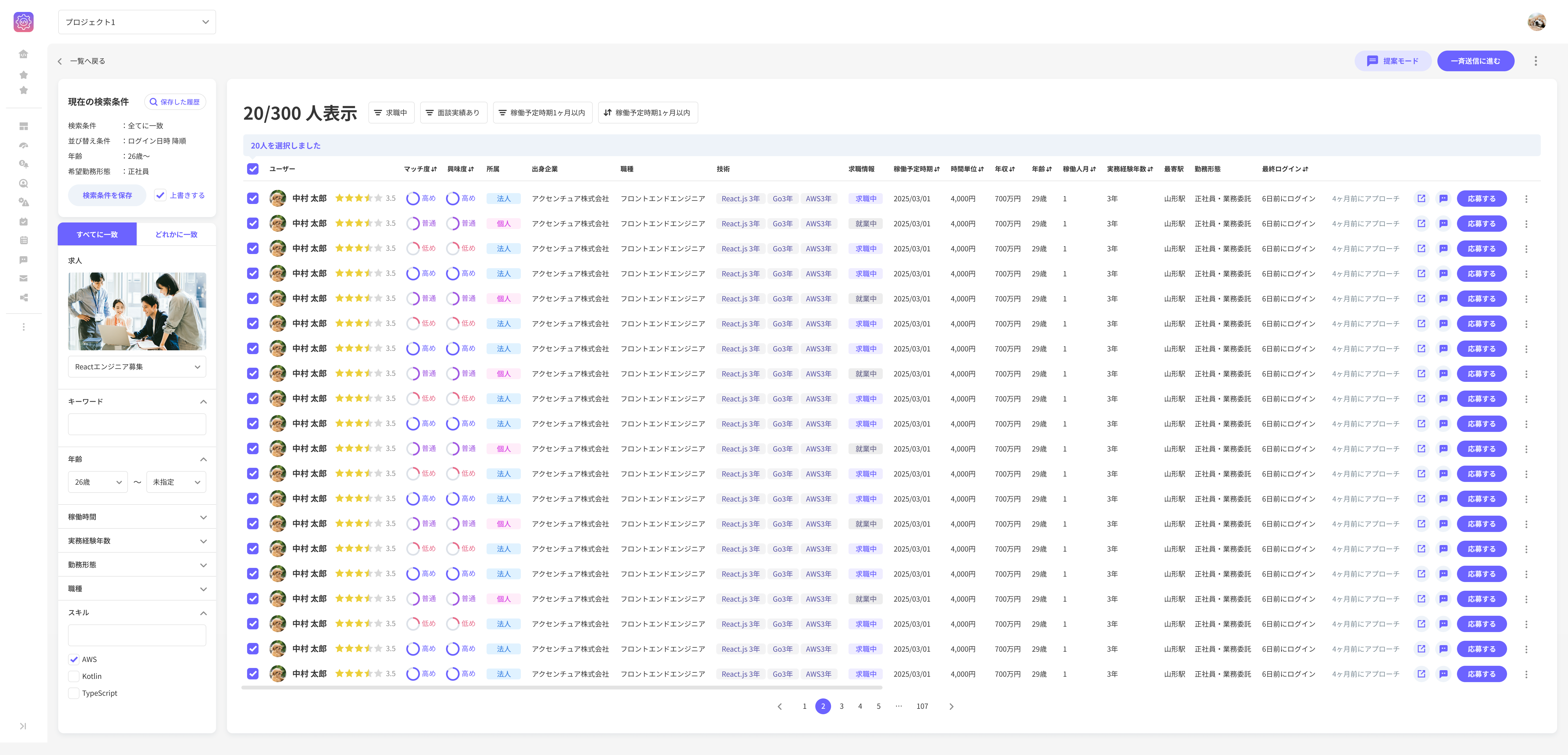Uncheck the select-all checkbox in table header
Viewport: 1568px width, 755px height.
pyautogui.click(x=253, y=169)
